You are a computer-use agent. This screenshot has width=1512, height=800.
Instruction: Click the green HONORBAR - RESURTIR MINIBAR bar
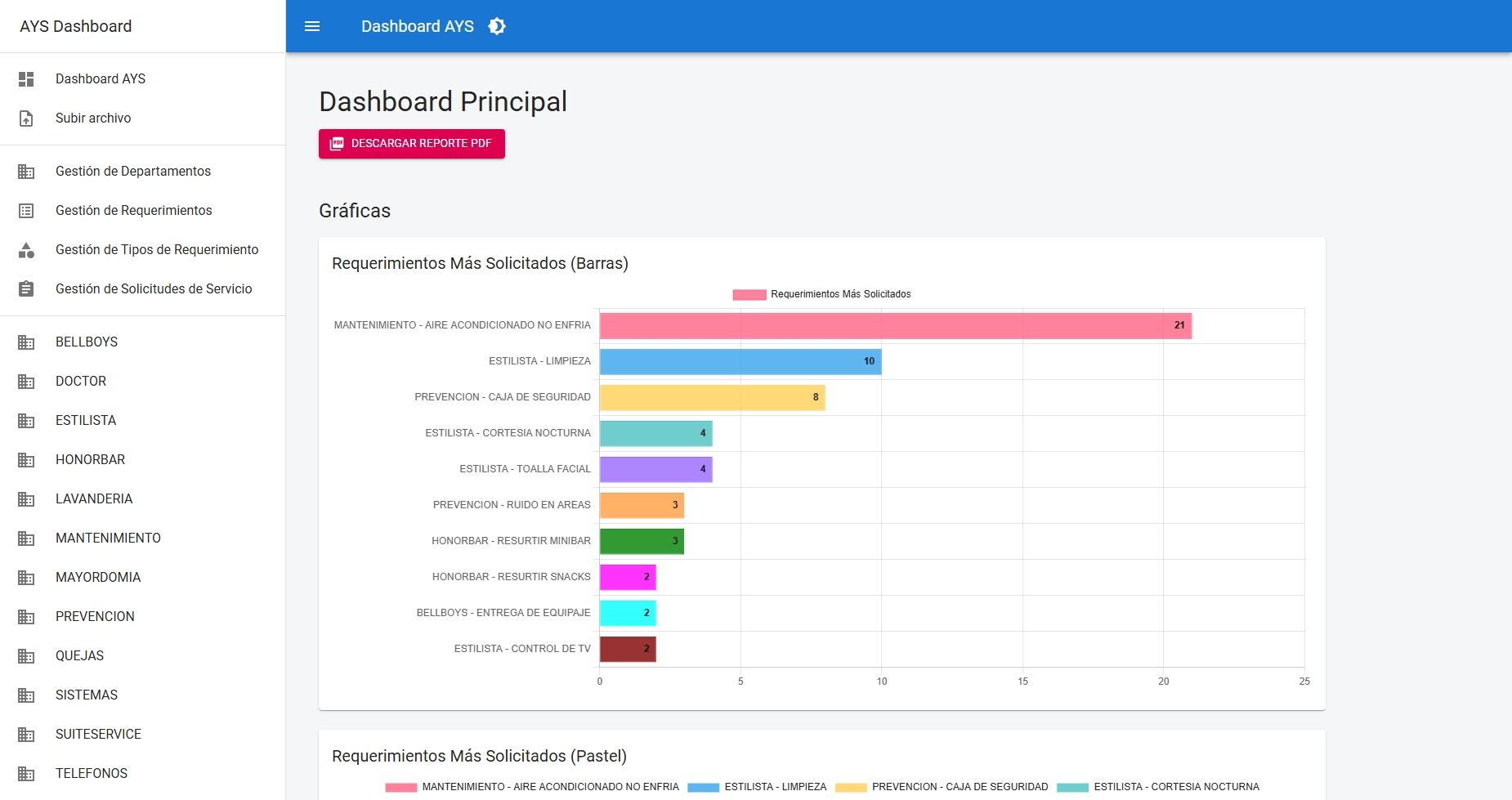[642, 542]
